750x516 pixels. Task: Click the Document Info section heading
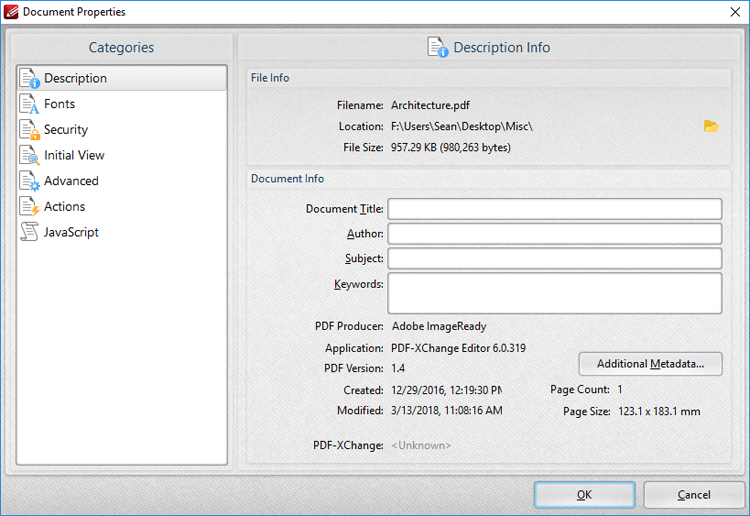[x=287, y=178]
